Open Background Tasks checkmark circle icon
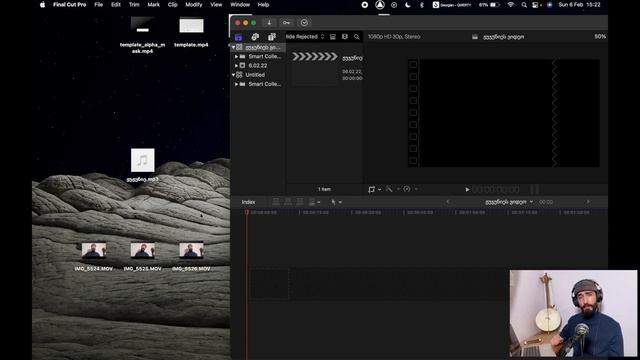640x360 pixels. [304, 23]
